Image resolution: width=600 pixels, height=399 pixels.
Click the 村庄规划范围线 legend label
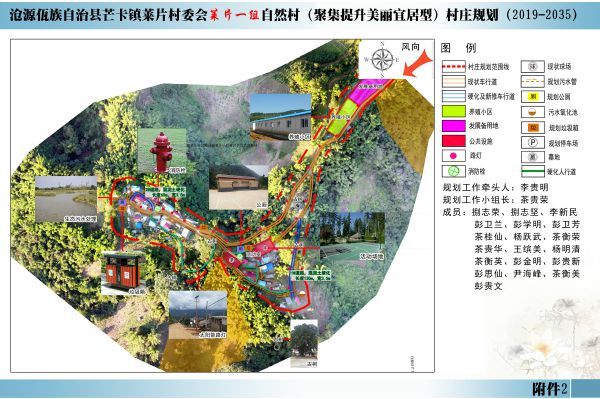[489, 67]
